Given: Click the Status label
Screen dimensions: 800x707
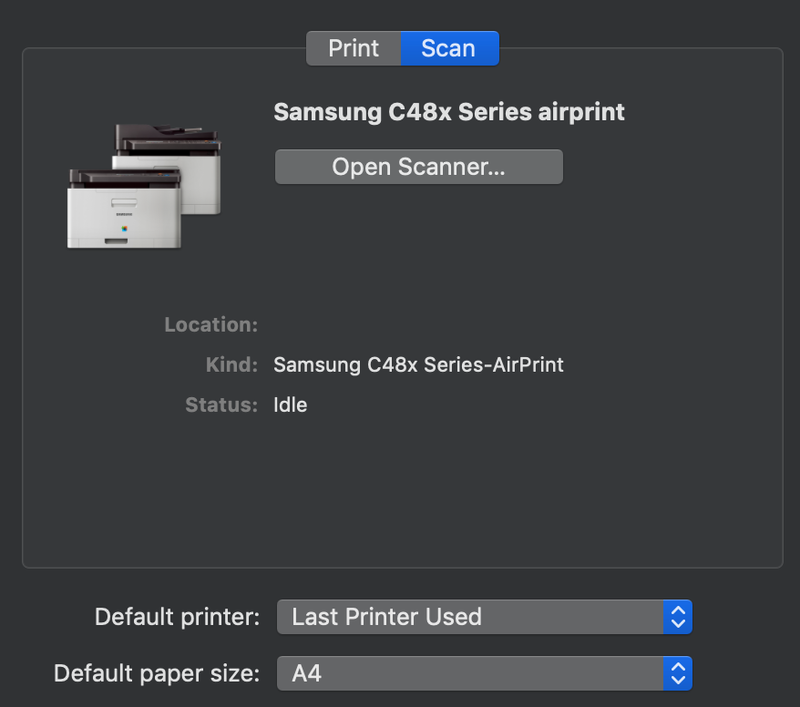Looking at the screenshot, I should click(221, 405).
